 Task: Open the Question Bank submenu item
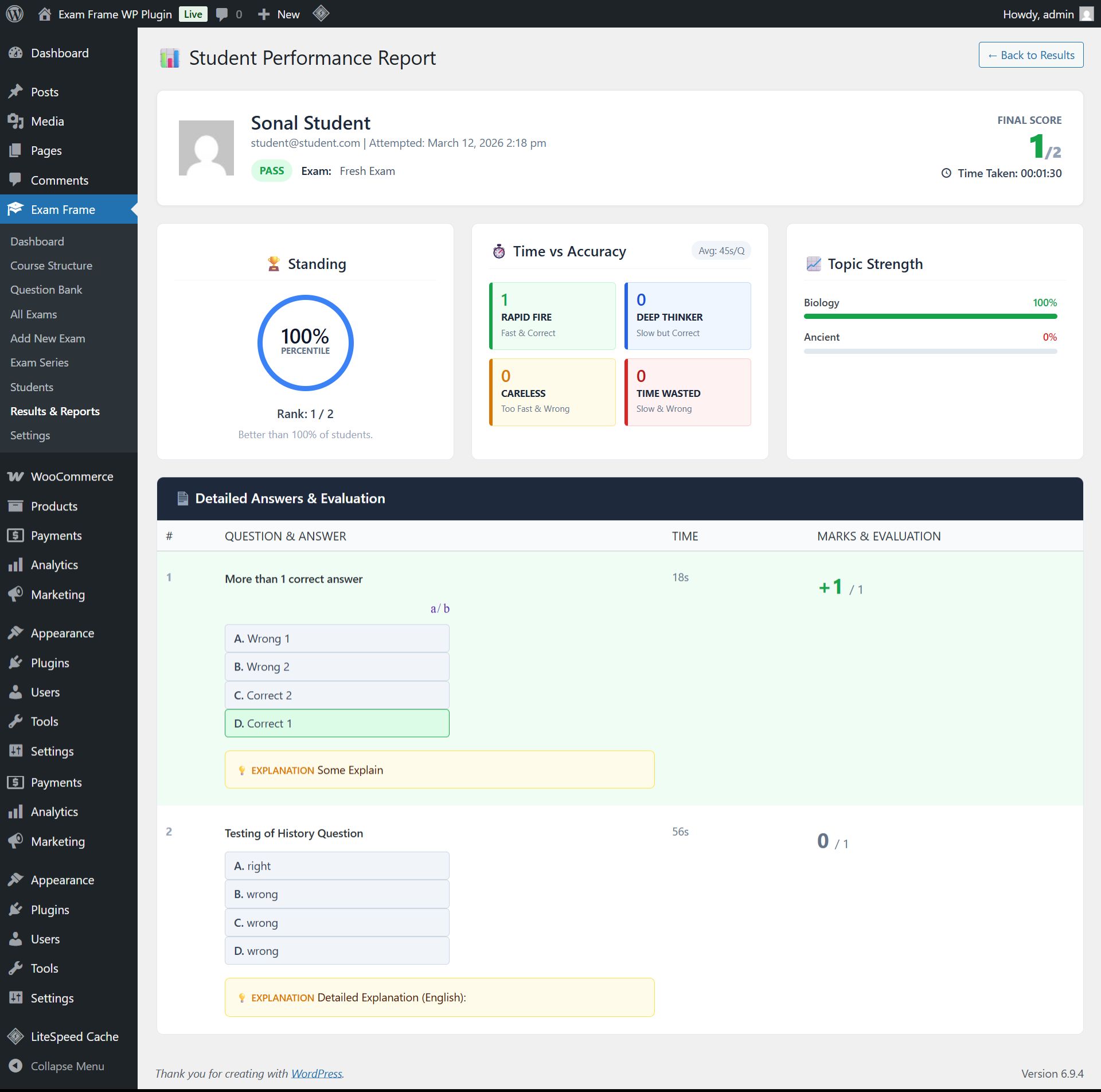coord(46,290)
